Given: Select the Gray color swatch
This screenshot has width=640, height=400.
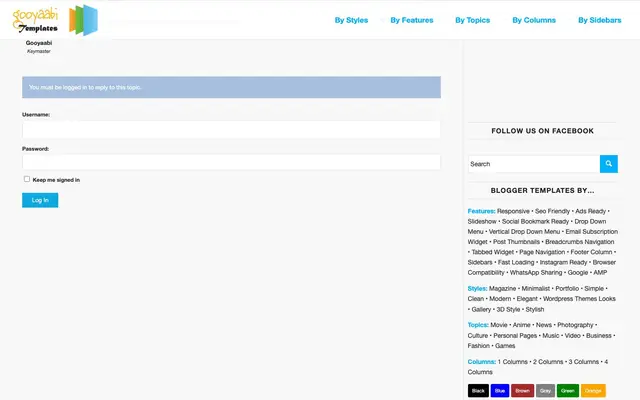Looking at the screenshot, I should tap(545, 391).
